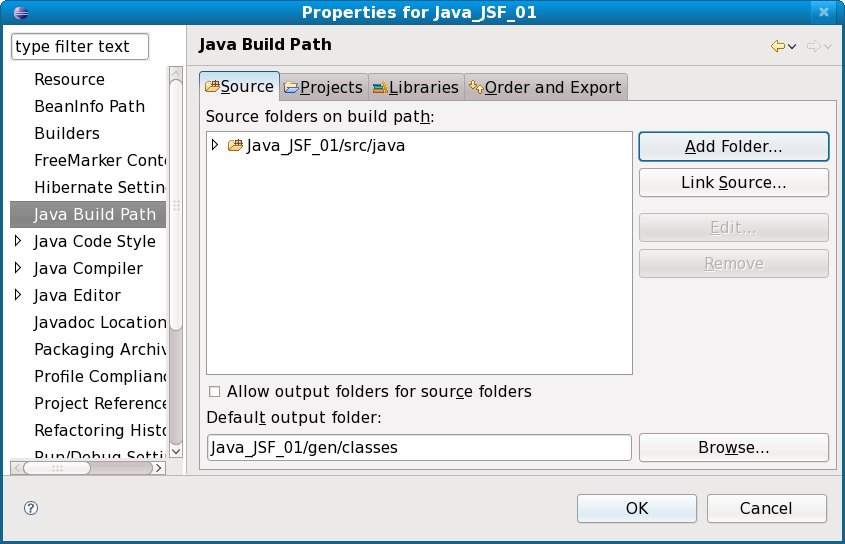The image size is (845, 544).
Task: Click the Browse... button for output folder
Action: click(x=733, y=447)
